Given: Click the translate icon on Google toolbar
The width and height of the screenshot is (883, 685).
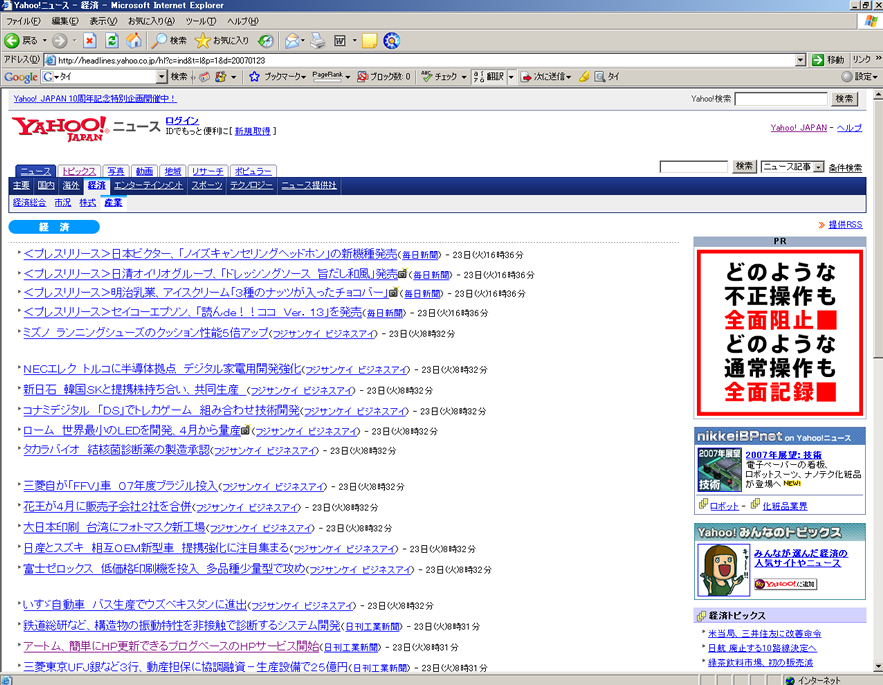Looking at the screenshot, I should [x=479, y=77].
